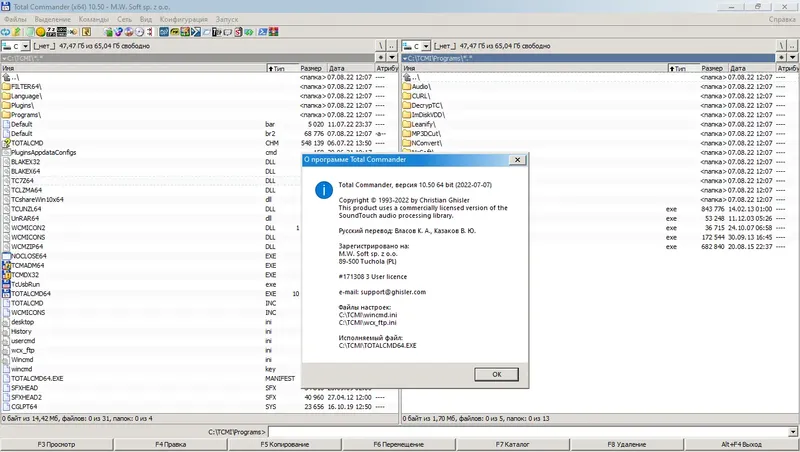This screenshot has height=452, width=800.
Task: Click the green double-arrow sync toolbar icon
Action: pos(248,32)
